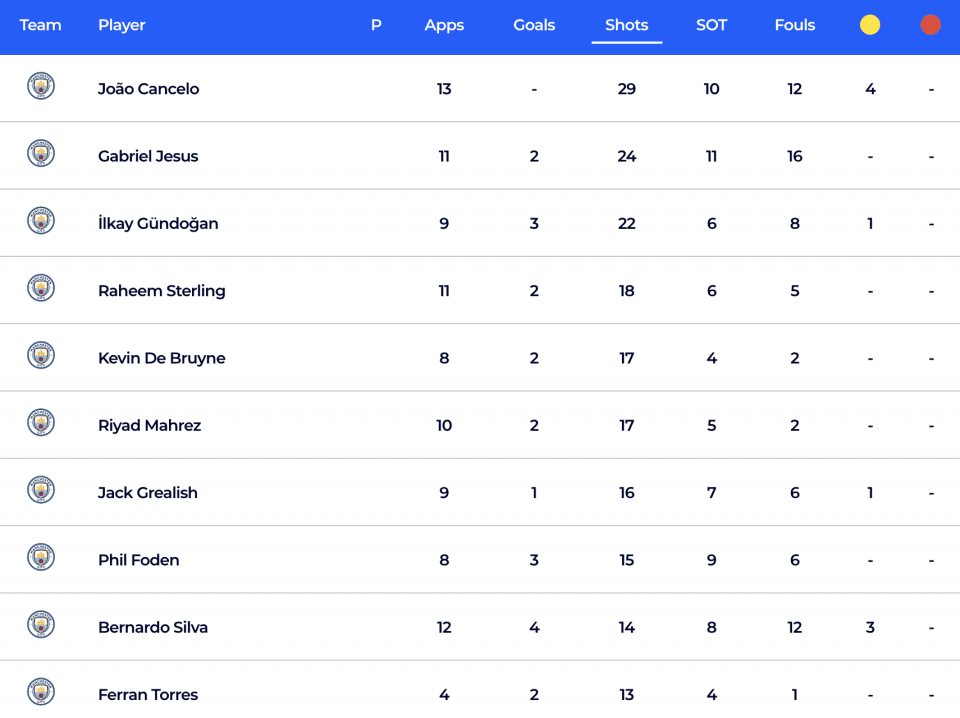Click the P column header

point(376,25)
